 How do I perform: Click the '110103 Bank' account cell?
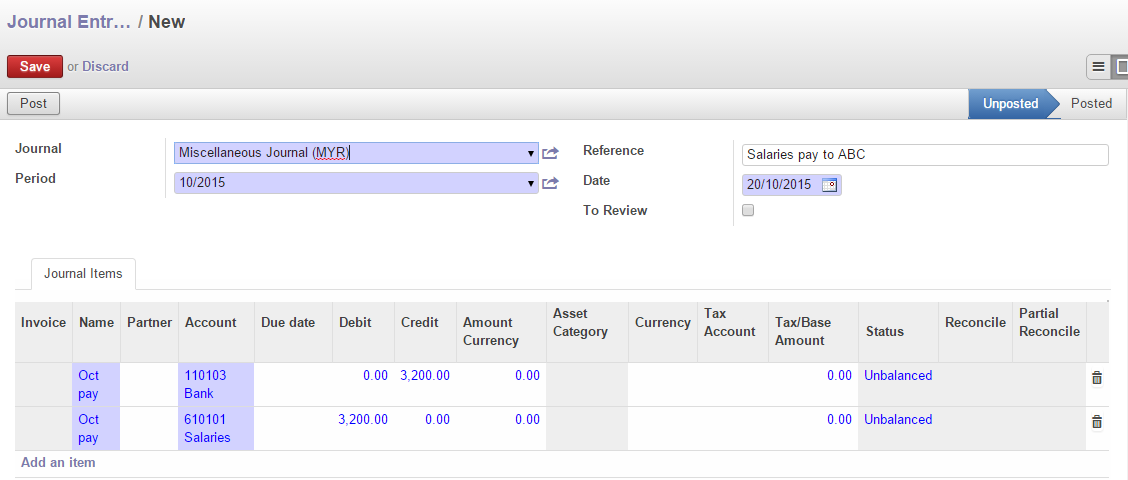[x=216, y=385]
